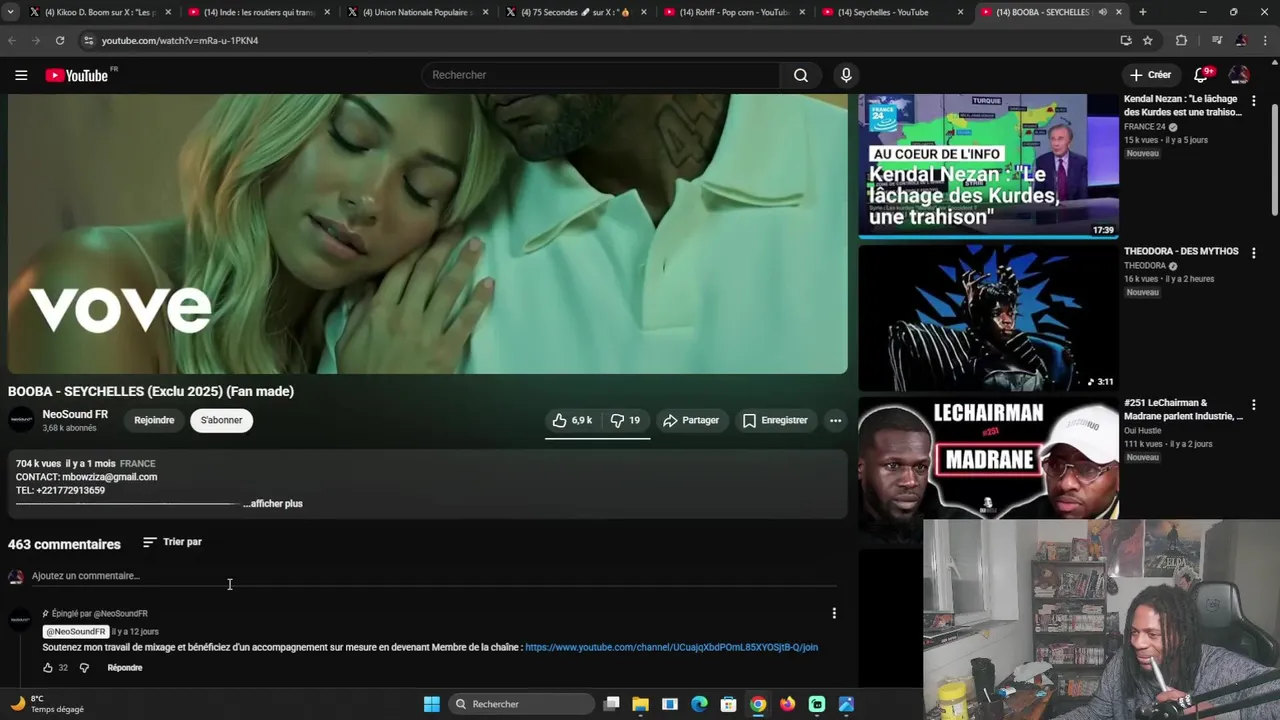Screen dimensions: 1280x720
Task: Click the YouTube Rechercher search field
Action: (600, 75)
